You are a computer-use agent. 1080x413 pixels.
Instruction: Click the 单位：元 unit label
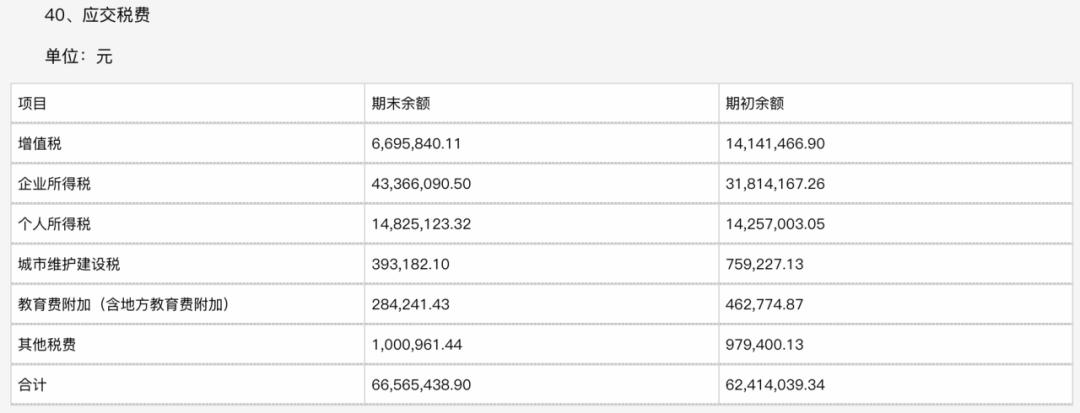pos(78,57)
